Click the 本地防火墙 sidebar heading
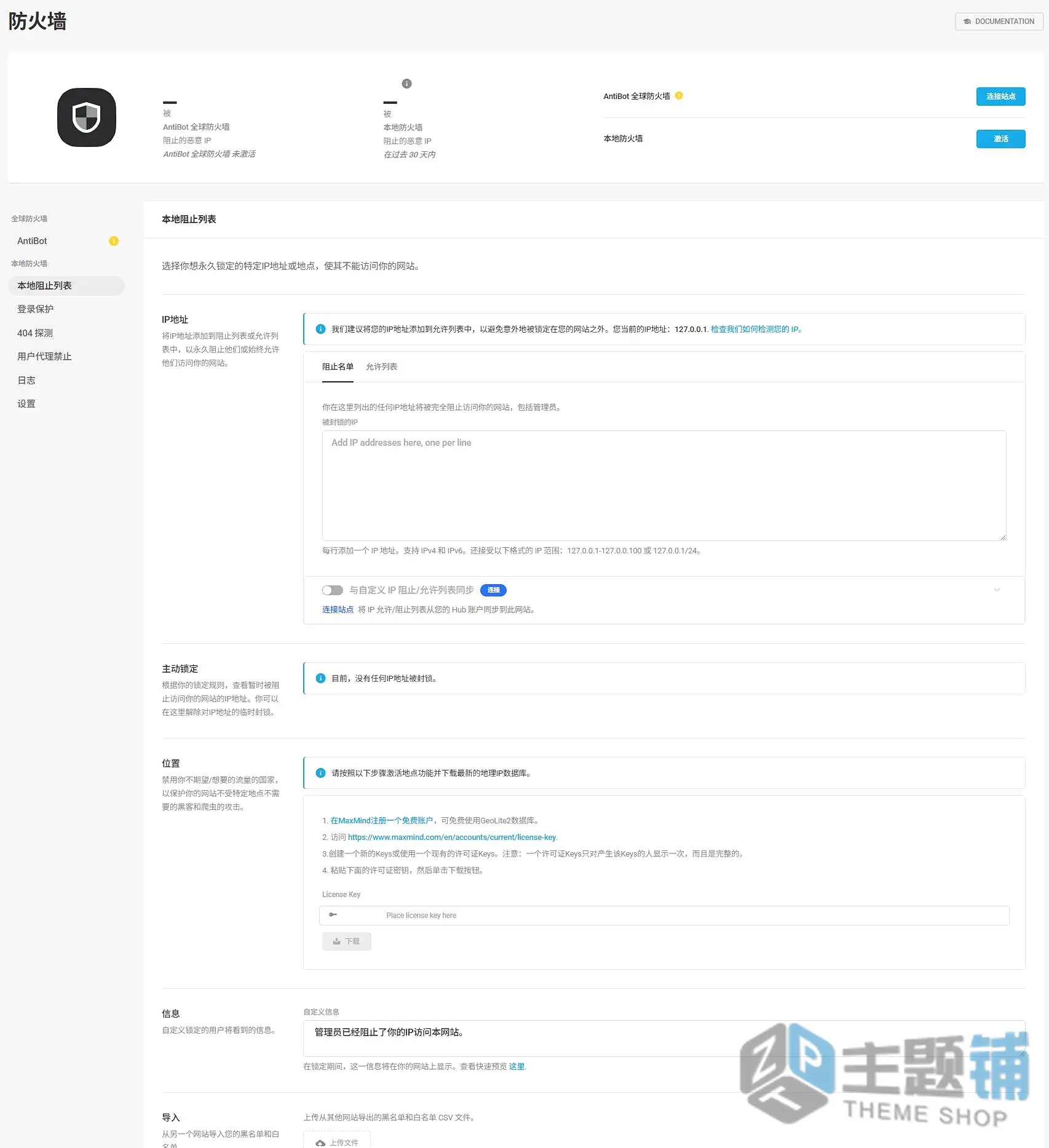1049x1148 pixels. (30, 264)
